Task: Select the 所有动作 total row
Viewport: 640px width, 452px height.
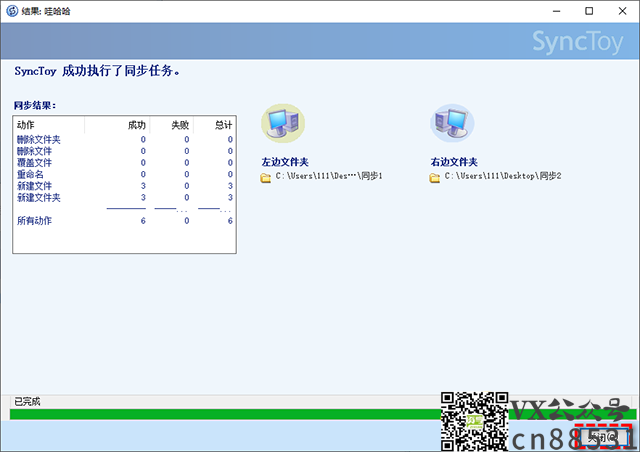Action: [124, 221]
